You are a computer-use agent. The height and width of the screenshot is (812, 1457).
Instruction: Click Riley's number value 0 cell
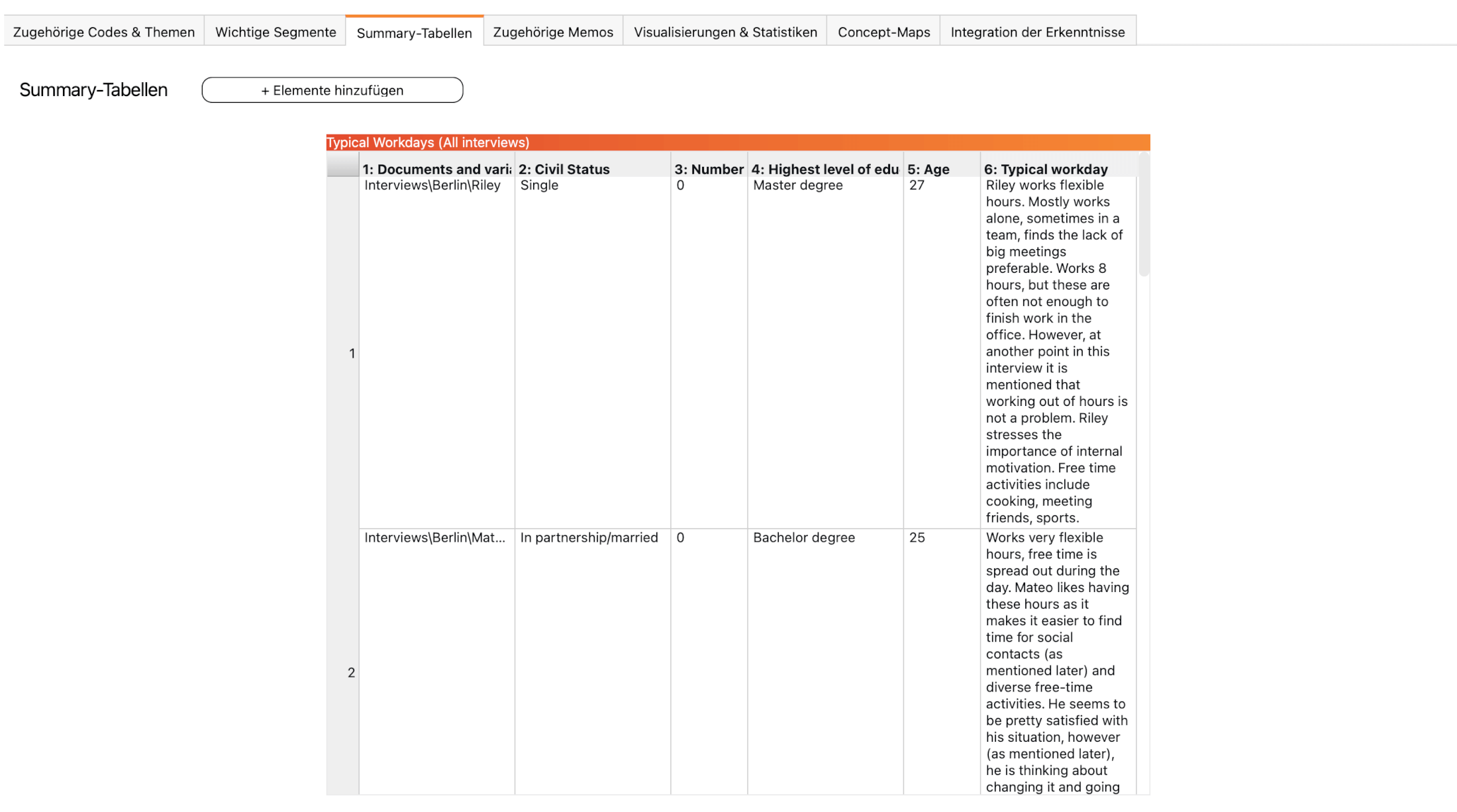(x=709, y=352)
